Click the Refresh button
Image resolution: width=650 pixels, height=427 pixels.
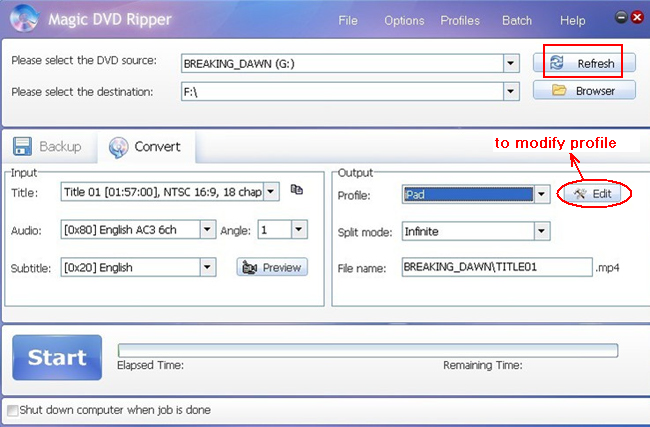584,63
